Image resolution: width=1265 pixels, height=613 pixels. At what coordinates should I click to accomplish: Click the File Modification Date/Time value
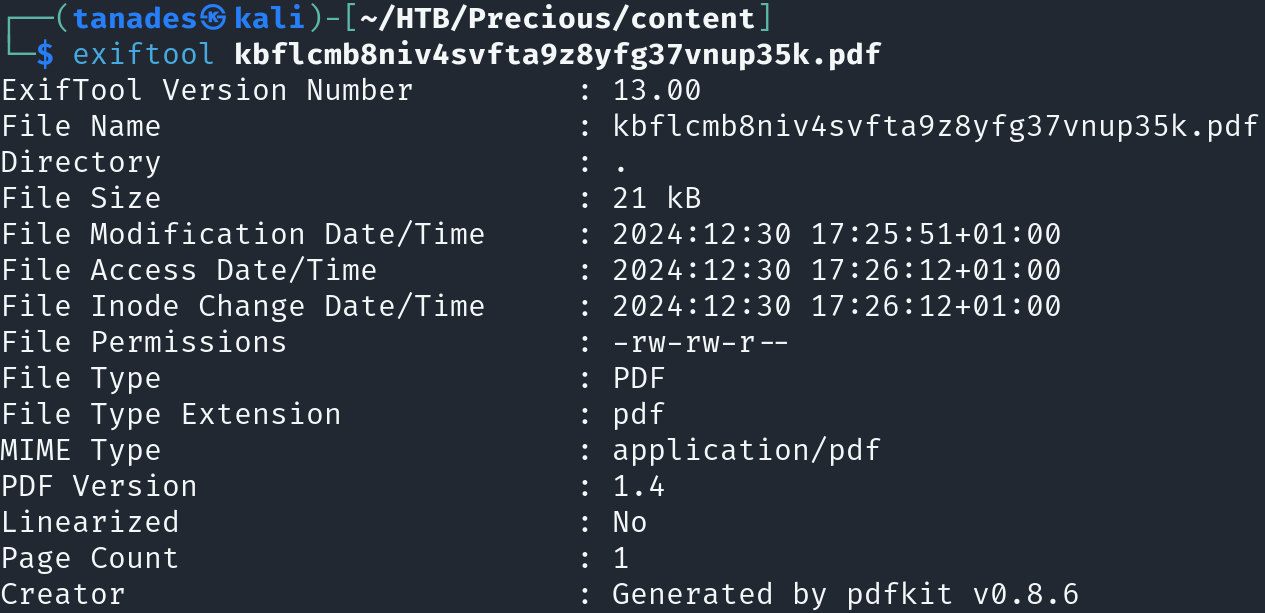837,234
